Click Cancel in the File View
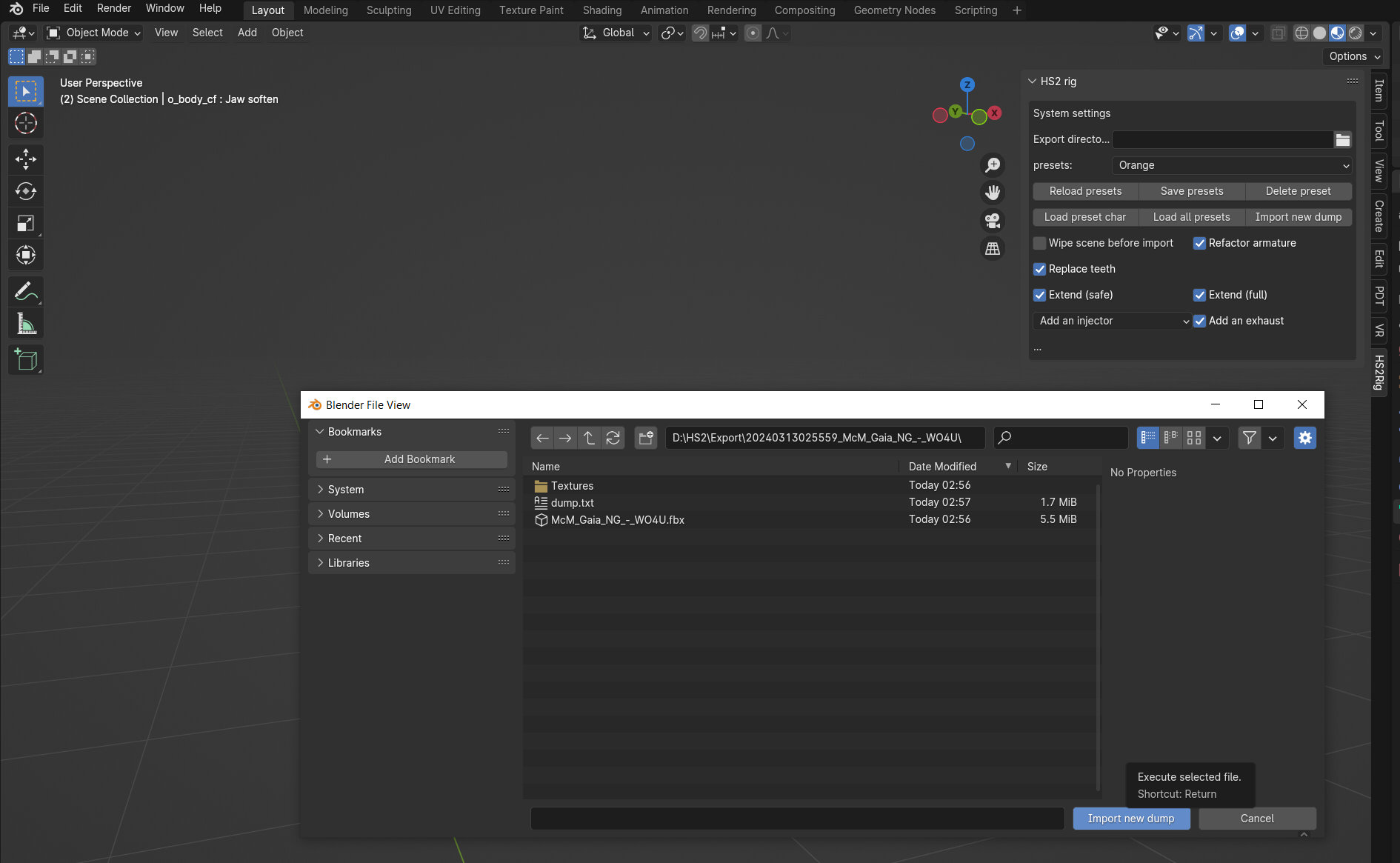This screenshot has width=1400, height=863. (x=1257, y=819)
